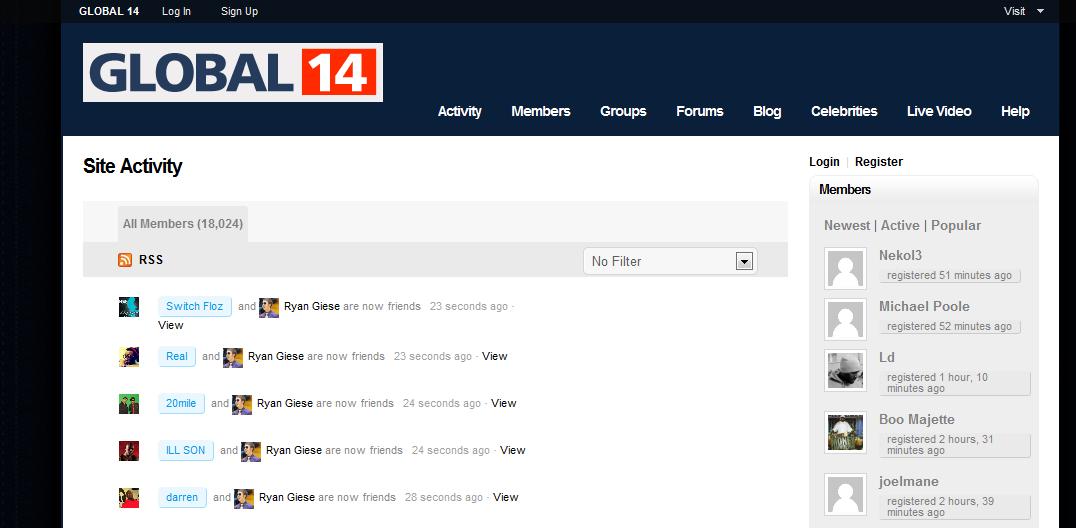The width and height of the screenshot is (1076, 528).
Task: Click Ryan Giese avatar in Switch Floz row
Action: tap(269, 308)
